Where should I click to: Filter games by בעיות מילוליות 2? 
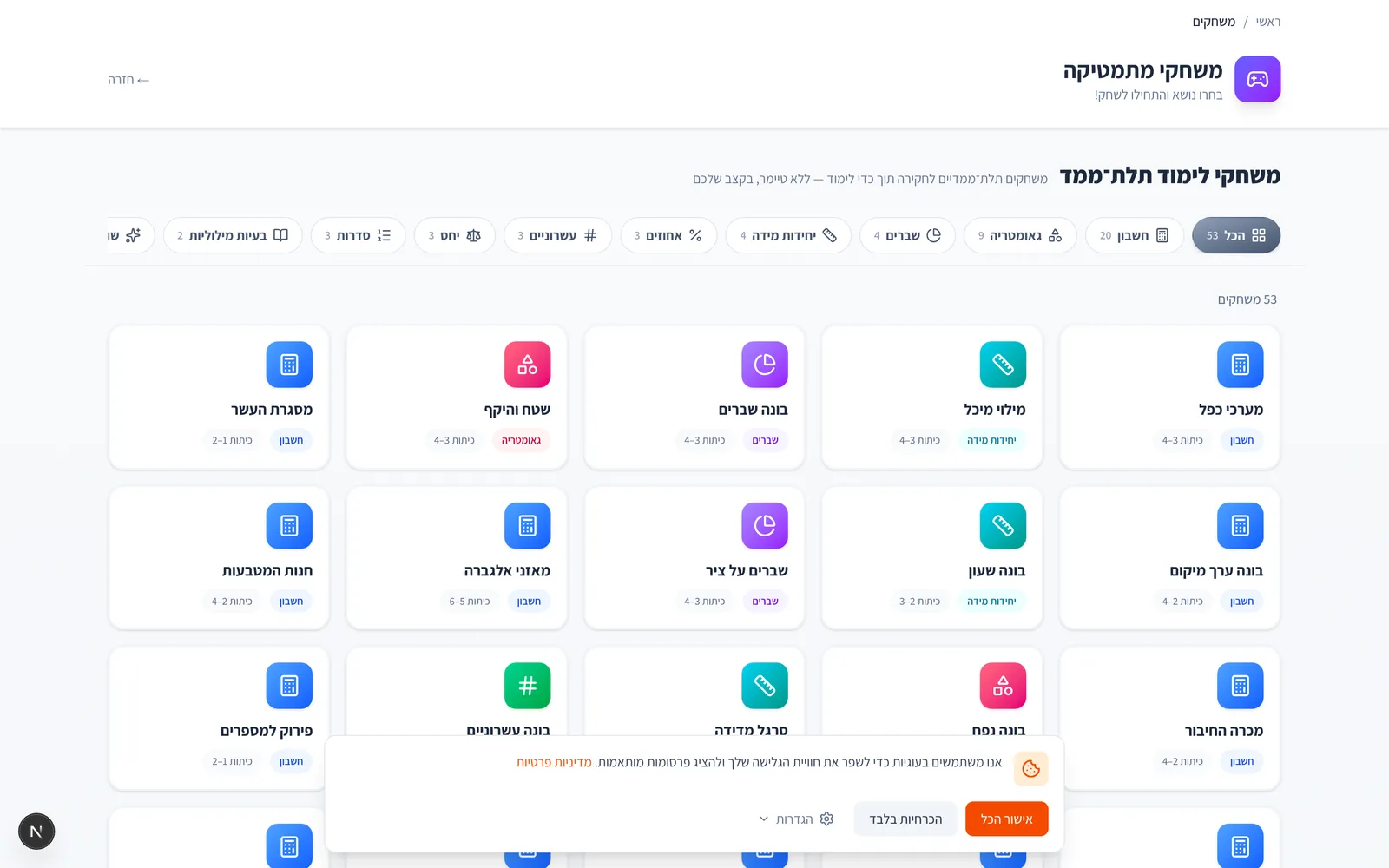pyautogui.click(x=233, y=235)
